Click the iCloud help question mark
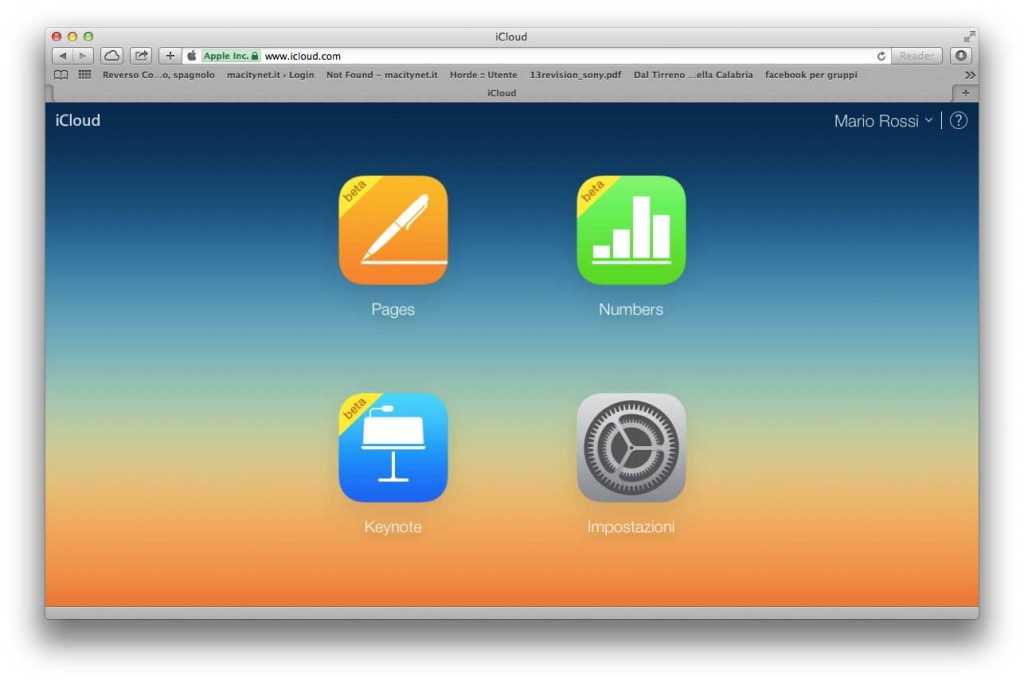Screen dimensions: 1024x682 click(x=958, y=120)
